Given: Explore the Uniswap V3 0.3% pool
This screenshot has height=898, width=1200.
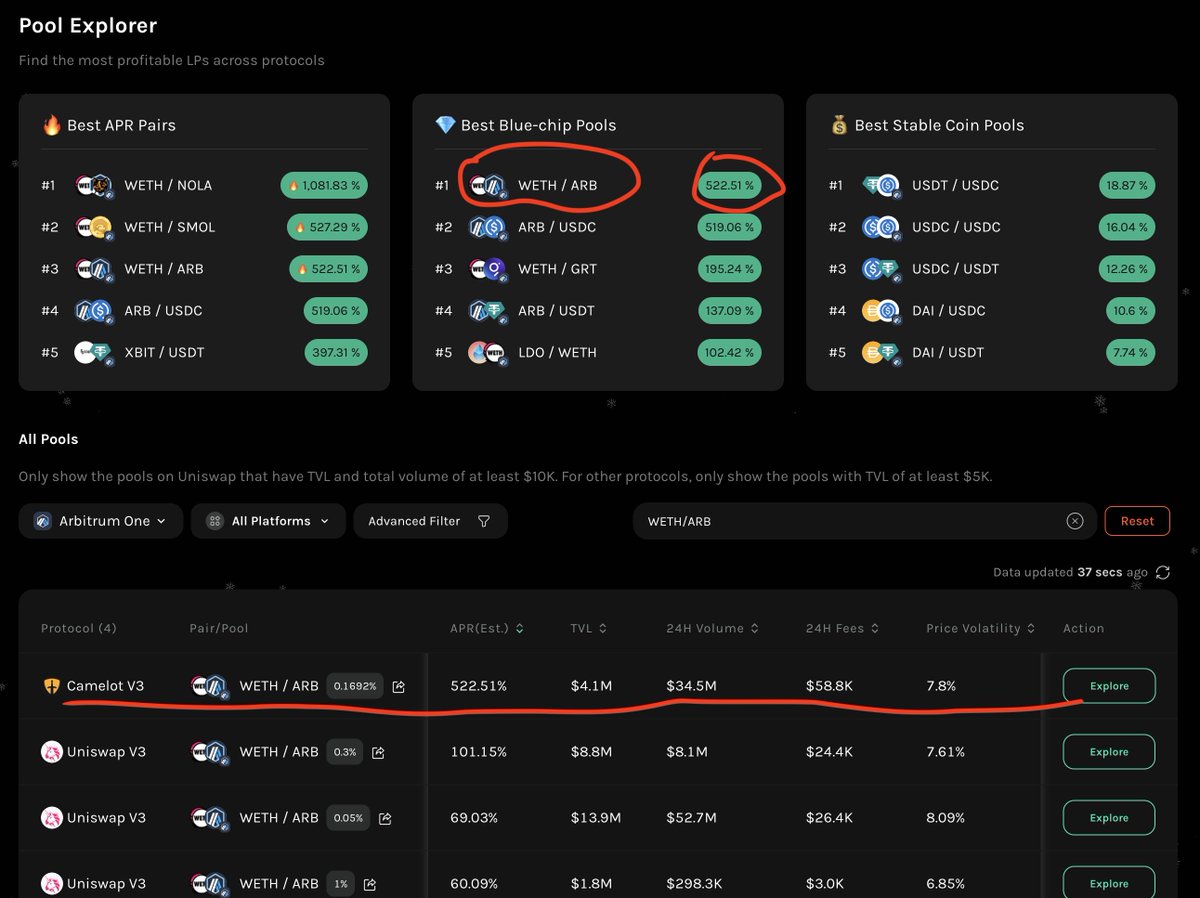Looking at the screenshot, I should click(1109, 752).
